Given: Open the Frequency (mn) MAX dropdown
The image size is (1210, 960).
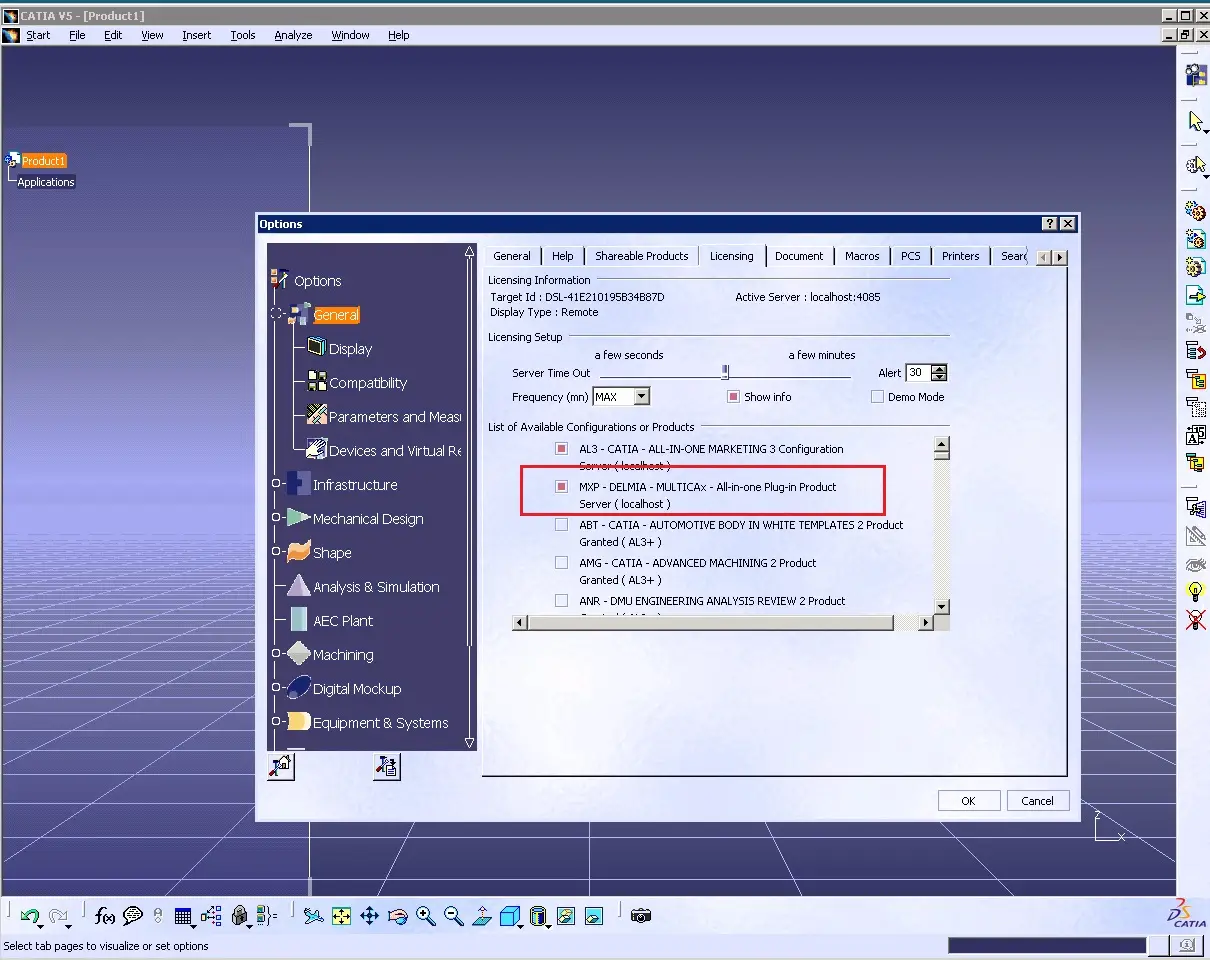Looking at the screenshot, I should [642, 397].
